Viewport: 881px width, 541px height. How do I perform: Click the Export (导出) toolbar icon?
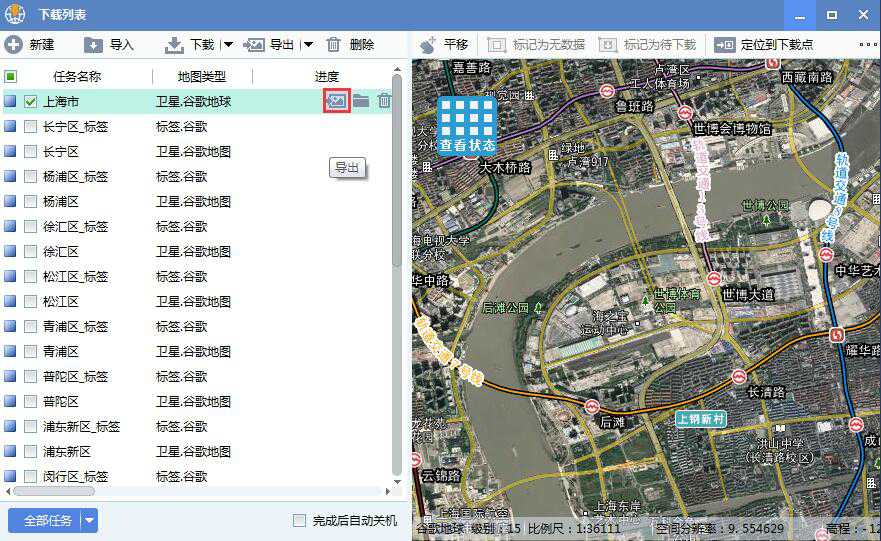pyautogui.click(x=254, y=45)
